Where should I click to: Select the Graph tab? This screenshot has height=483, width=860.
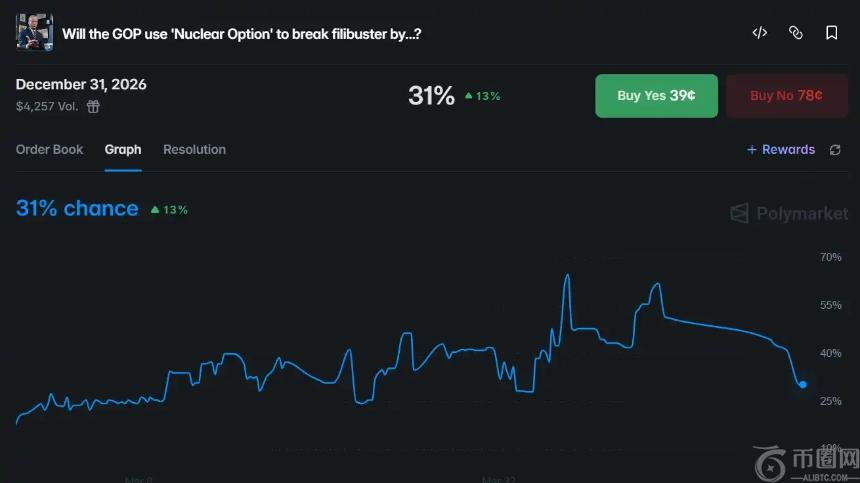pos(123,150)
